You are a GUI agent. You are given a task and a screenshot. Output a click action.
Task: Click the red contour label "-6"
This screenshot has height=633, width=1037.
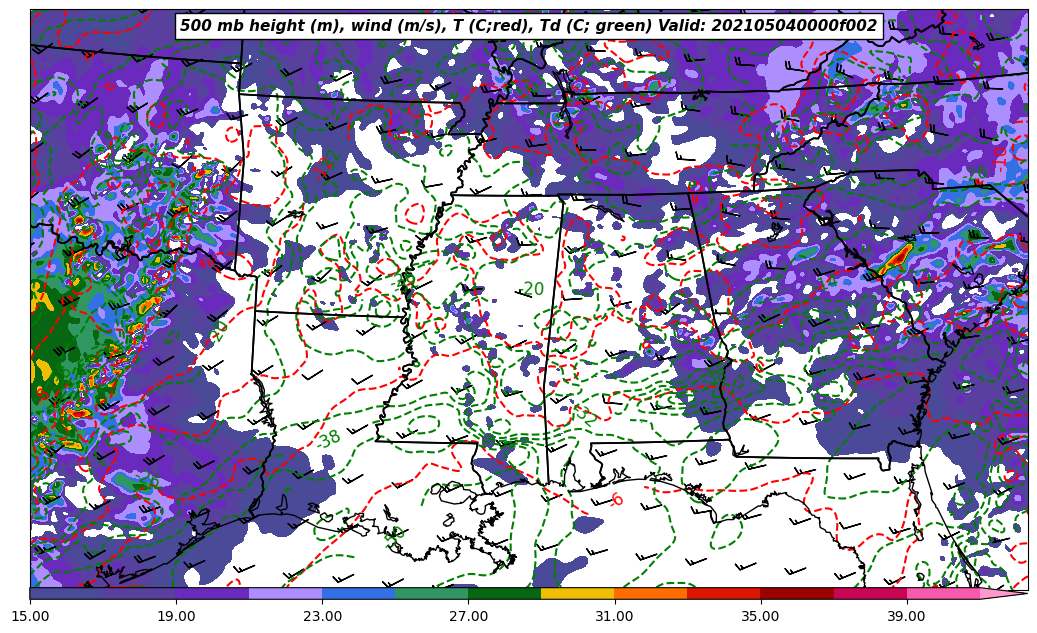click(617, 500)
